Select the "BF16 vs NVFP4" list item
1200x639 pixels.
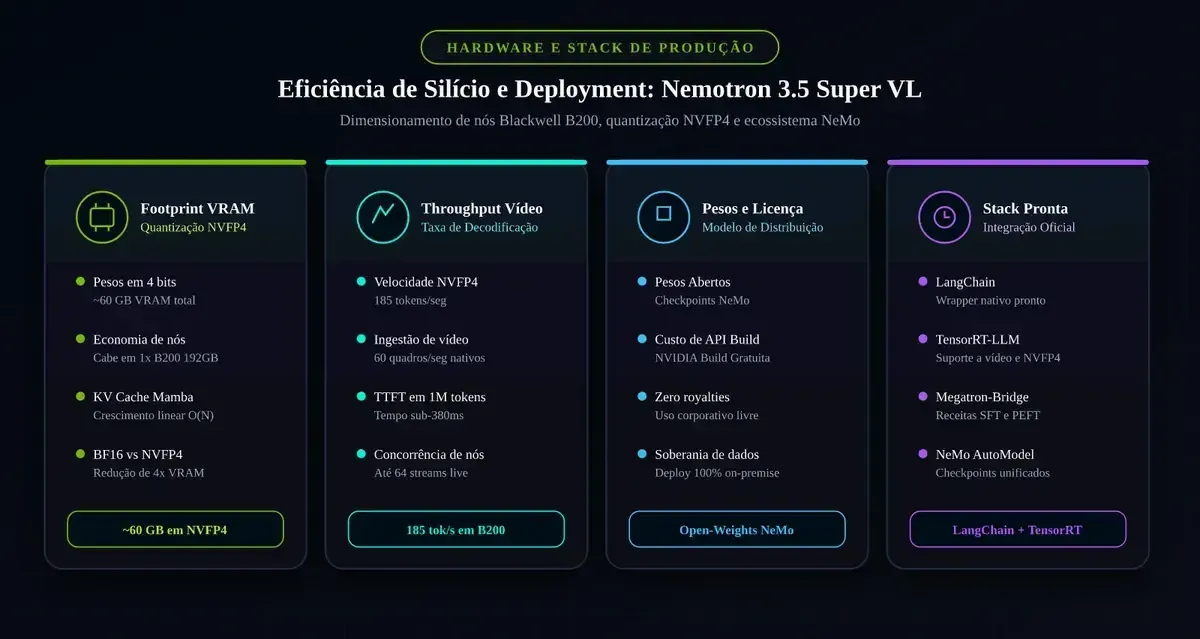click(x=138, y=454)
